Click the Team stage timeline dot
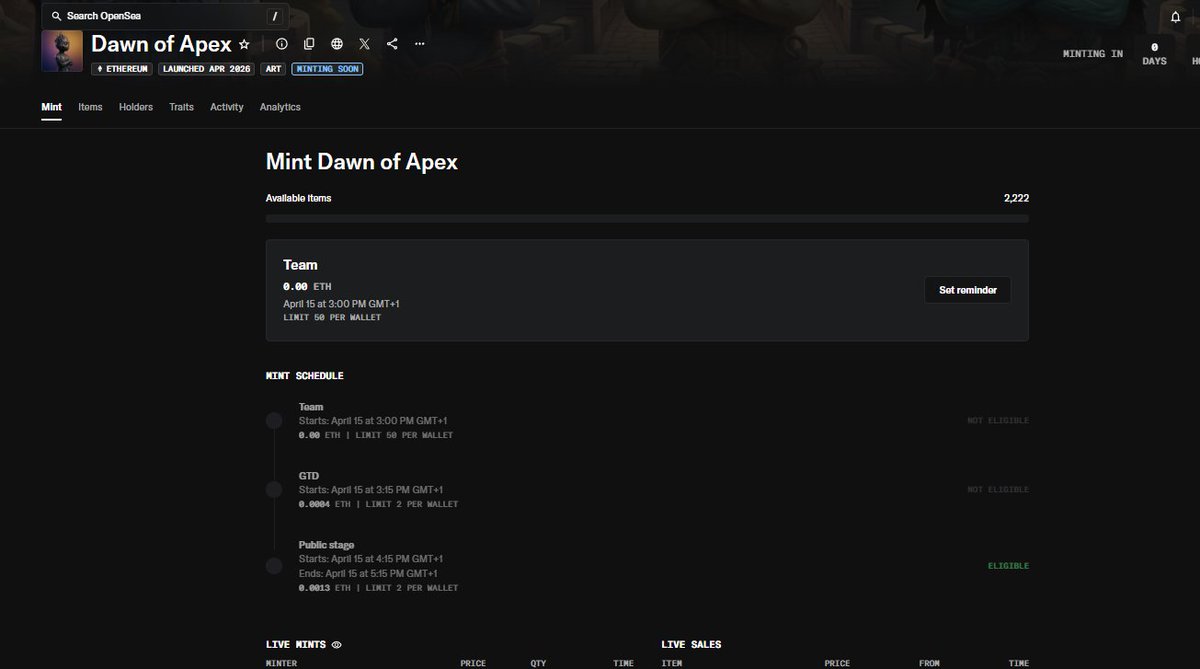This screenshot has height=669, width=1200. [274, 421]
